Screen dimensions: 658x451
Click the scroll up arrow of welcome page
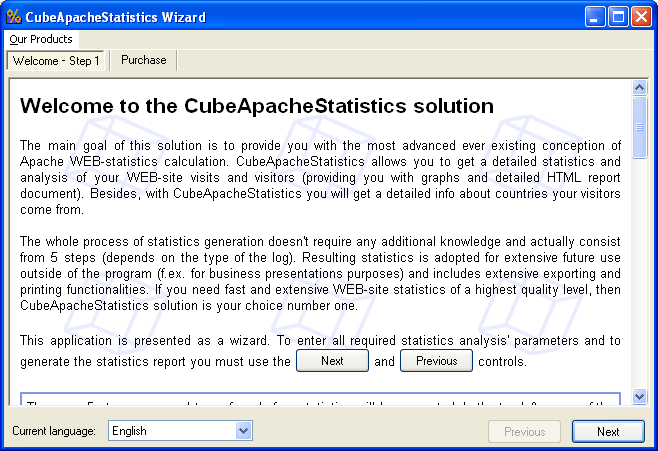click(640, 87)
